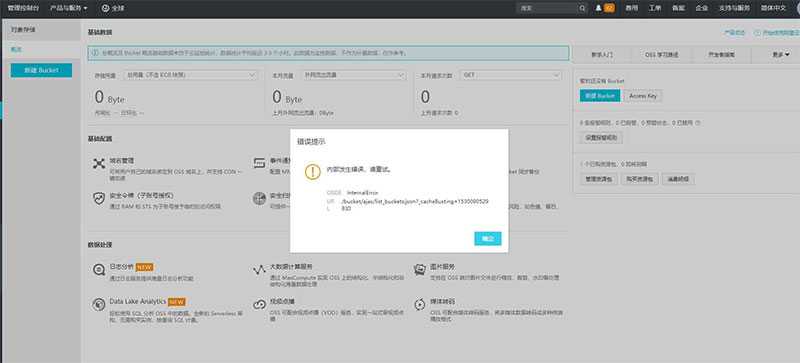Click the Object Storage sidebar heading
800x363 pixels.
(23, 30)
